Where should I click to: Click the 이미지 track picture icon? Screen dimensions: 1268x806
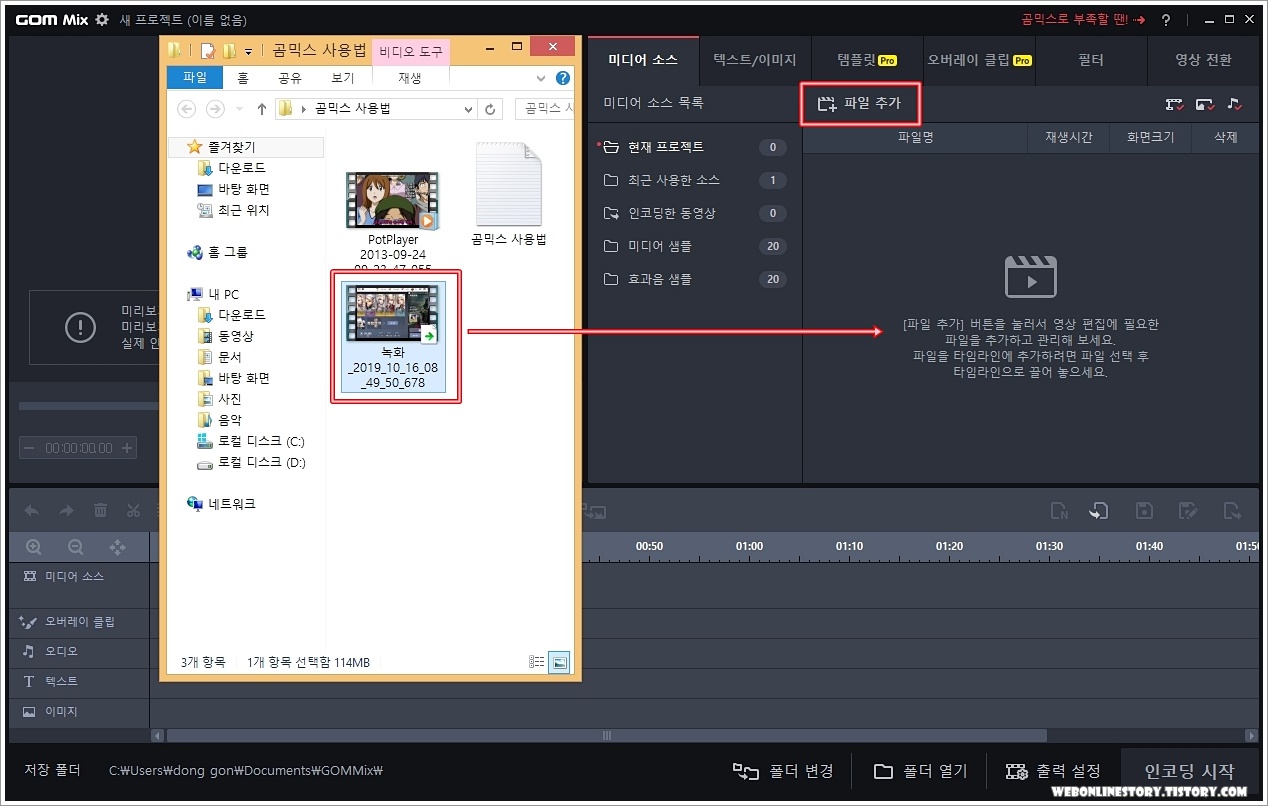coord(28,712)
